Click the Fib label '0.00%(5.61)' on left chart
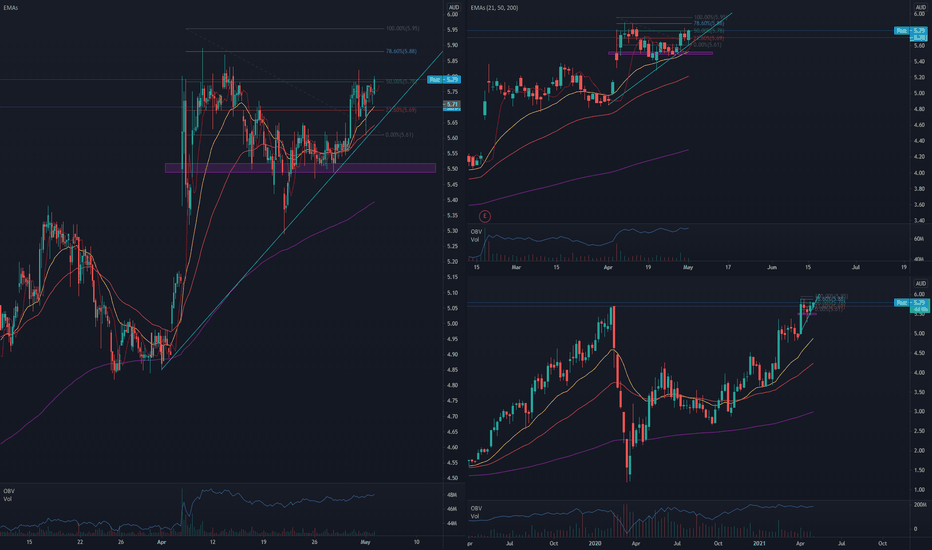 399,135
